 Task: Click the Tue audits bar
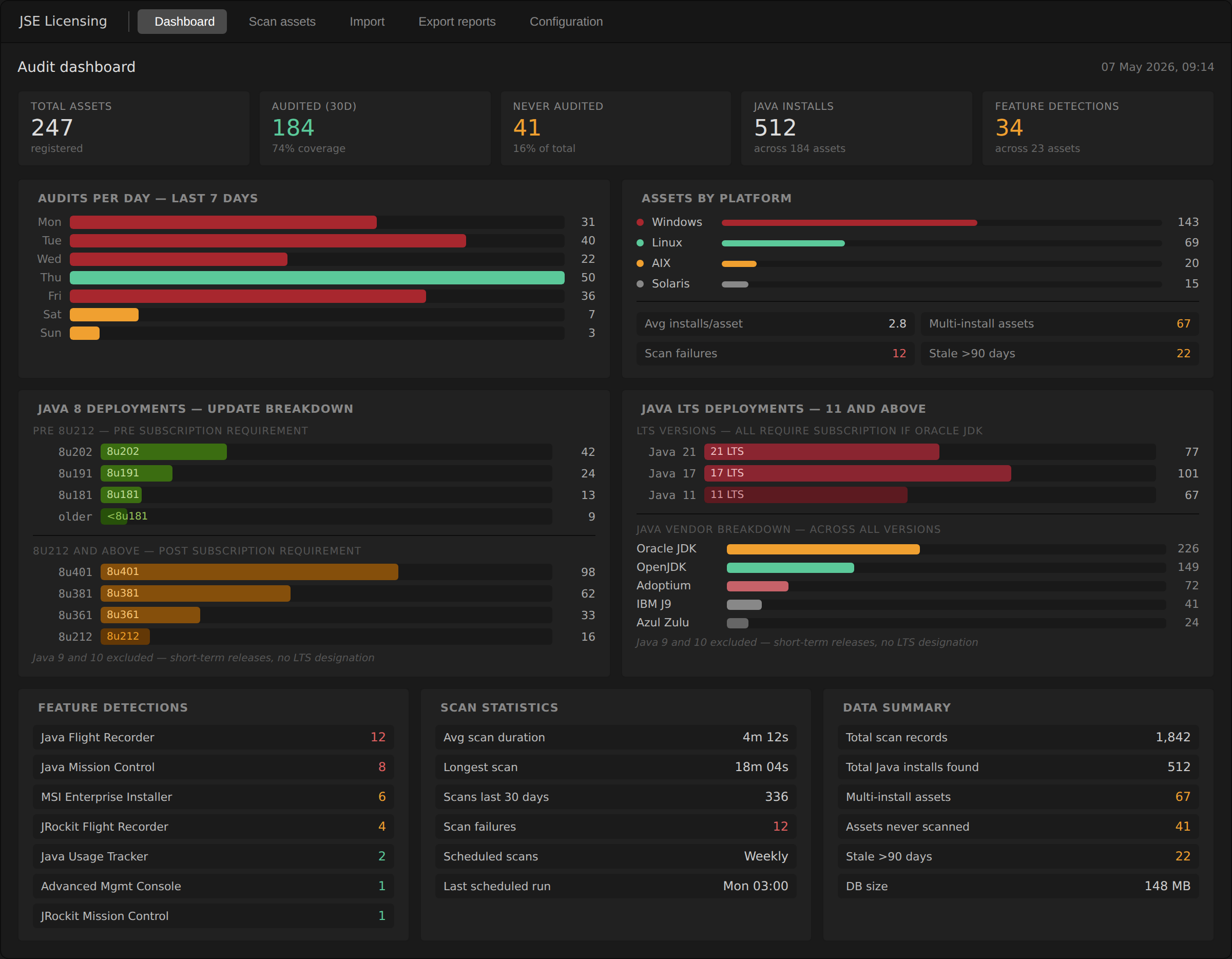[268, 241]
